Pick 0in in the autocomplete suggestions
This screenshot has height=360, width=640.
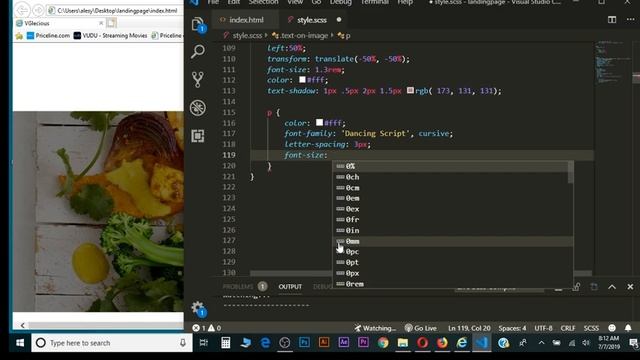[451, 230]
